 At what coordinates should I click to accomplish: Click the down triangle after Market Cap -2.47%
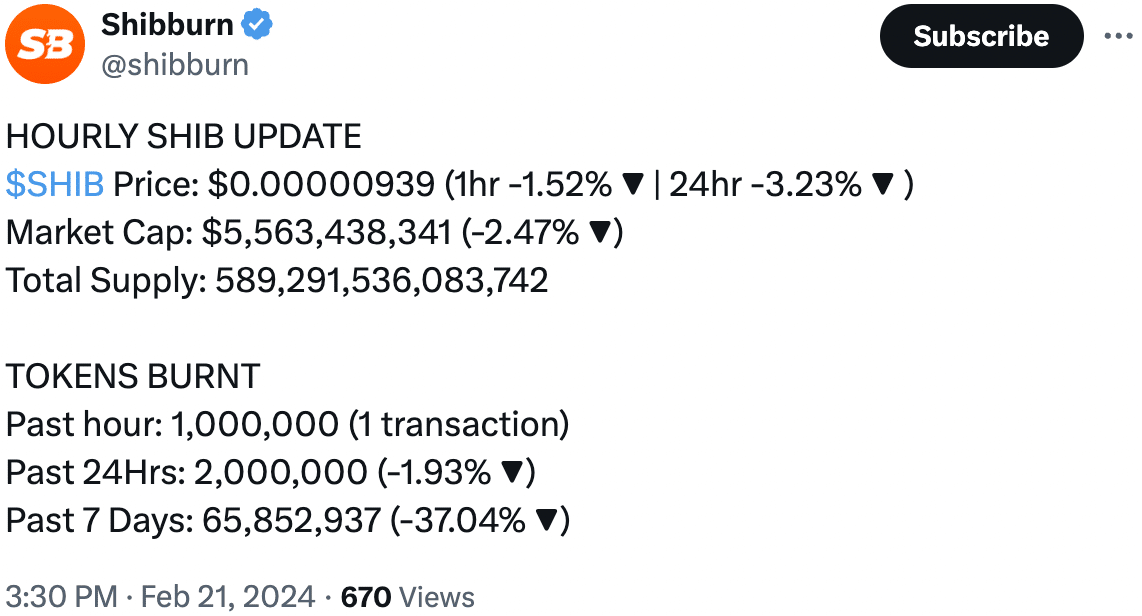tap(602, 233)
